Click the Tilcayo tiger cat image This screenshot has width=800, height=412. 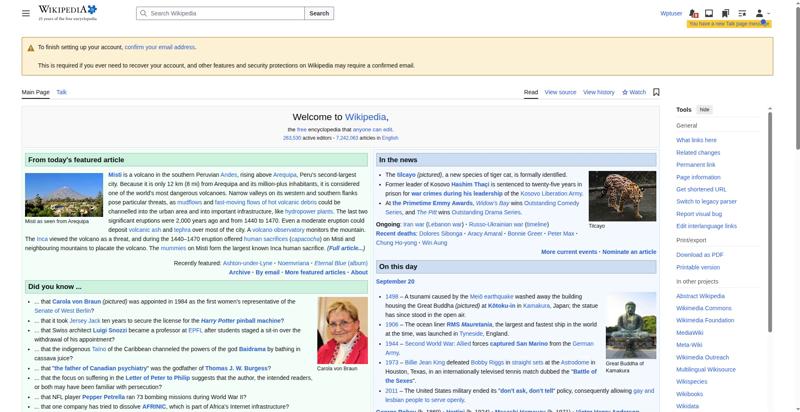[x=622, y=196]
